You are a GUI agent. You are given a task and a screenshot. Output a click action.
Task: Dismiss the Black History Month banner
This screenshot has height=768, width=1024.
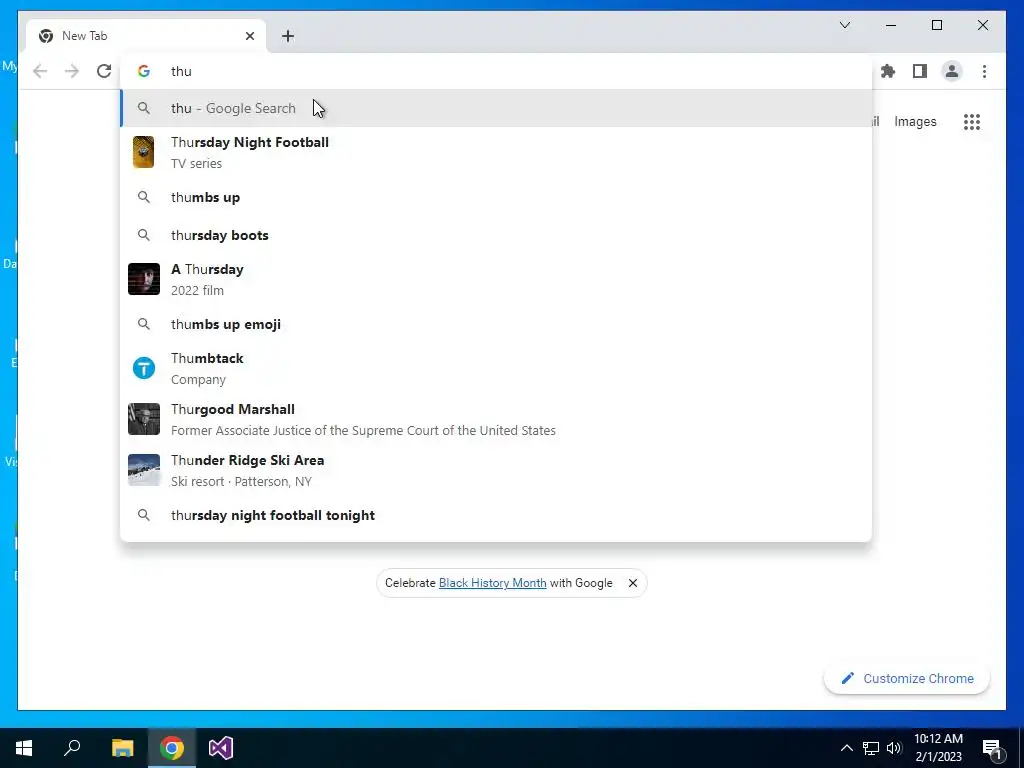[x=632, y=583]
